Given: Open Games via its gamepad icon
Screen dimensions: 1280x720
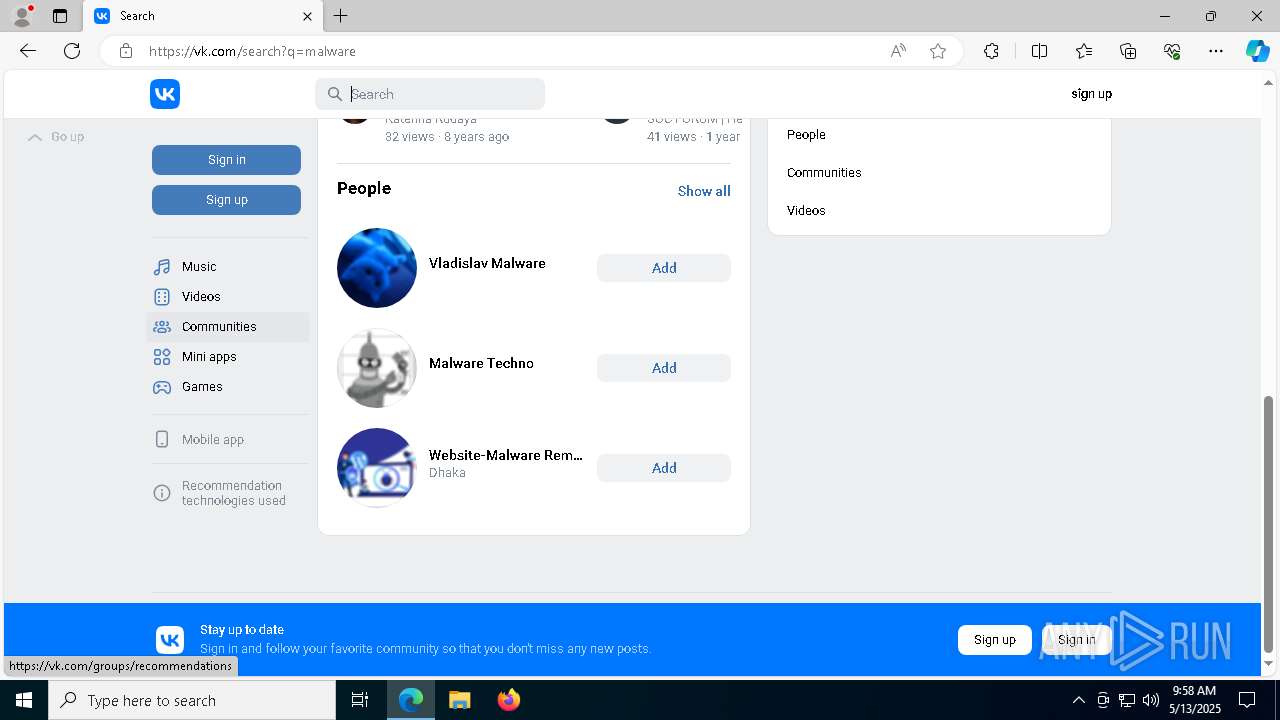Looking at the screenshot, I should tap(162, 387).
